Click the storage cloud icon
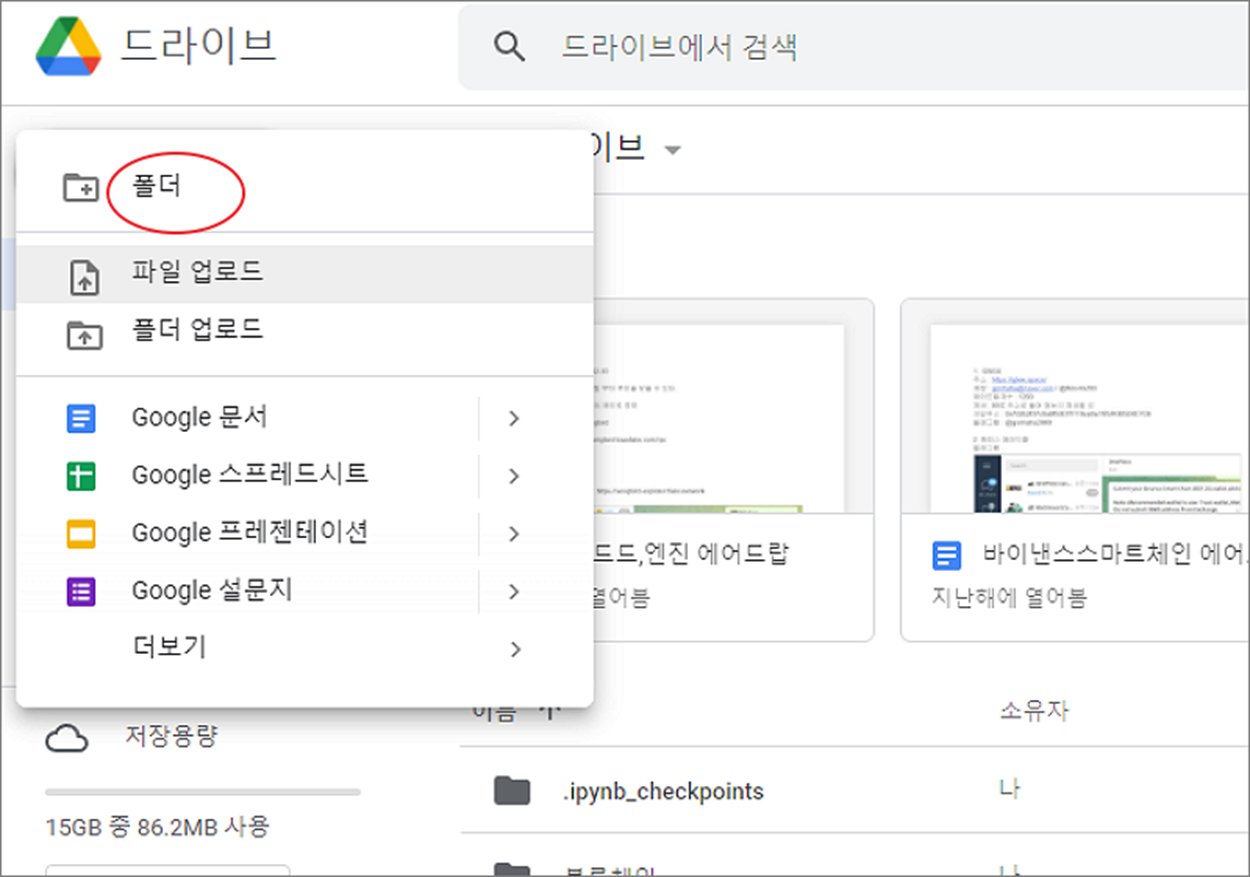Screen dimensions: 1250x877 (x=67, y=739)
